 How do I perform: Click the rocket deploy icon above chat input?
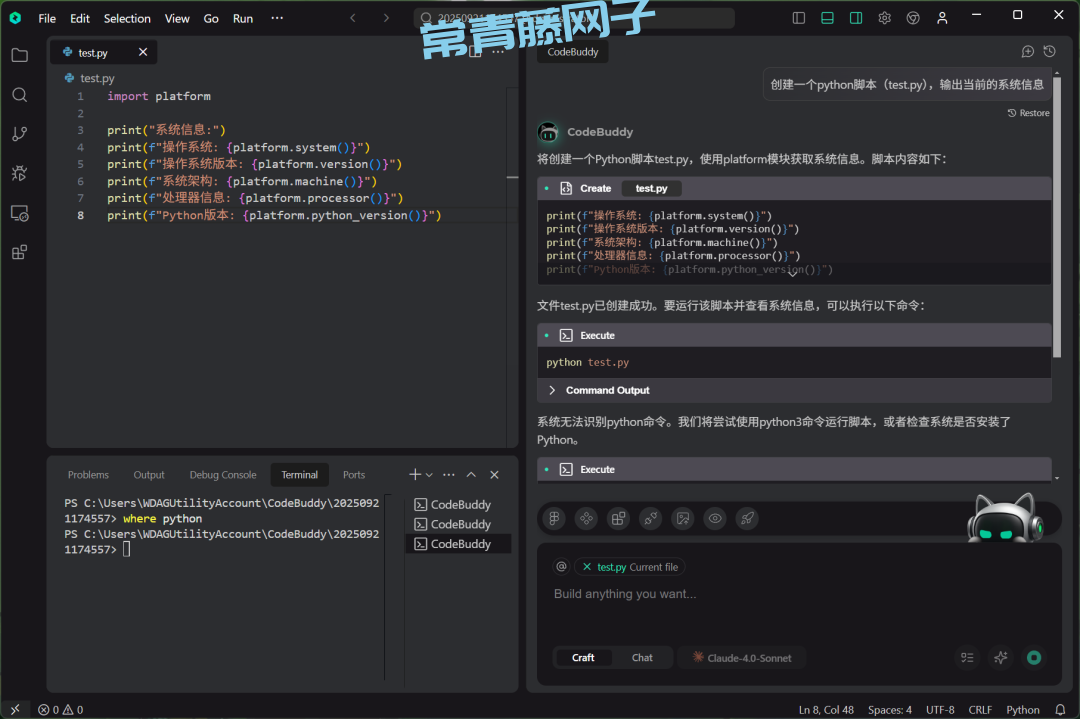(746, 518)
